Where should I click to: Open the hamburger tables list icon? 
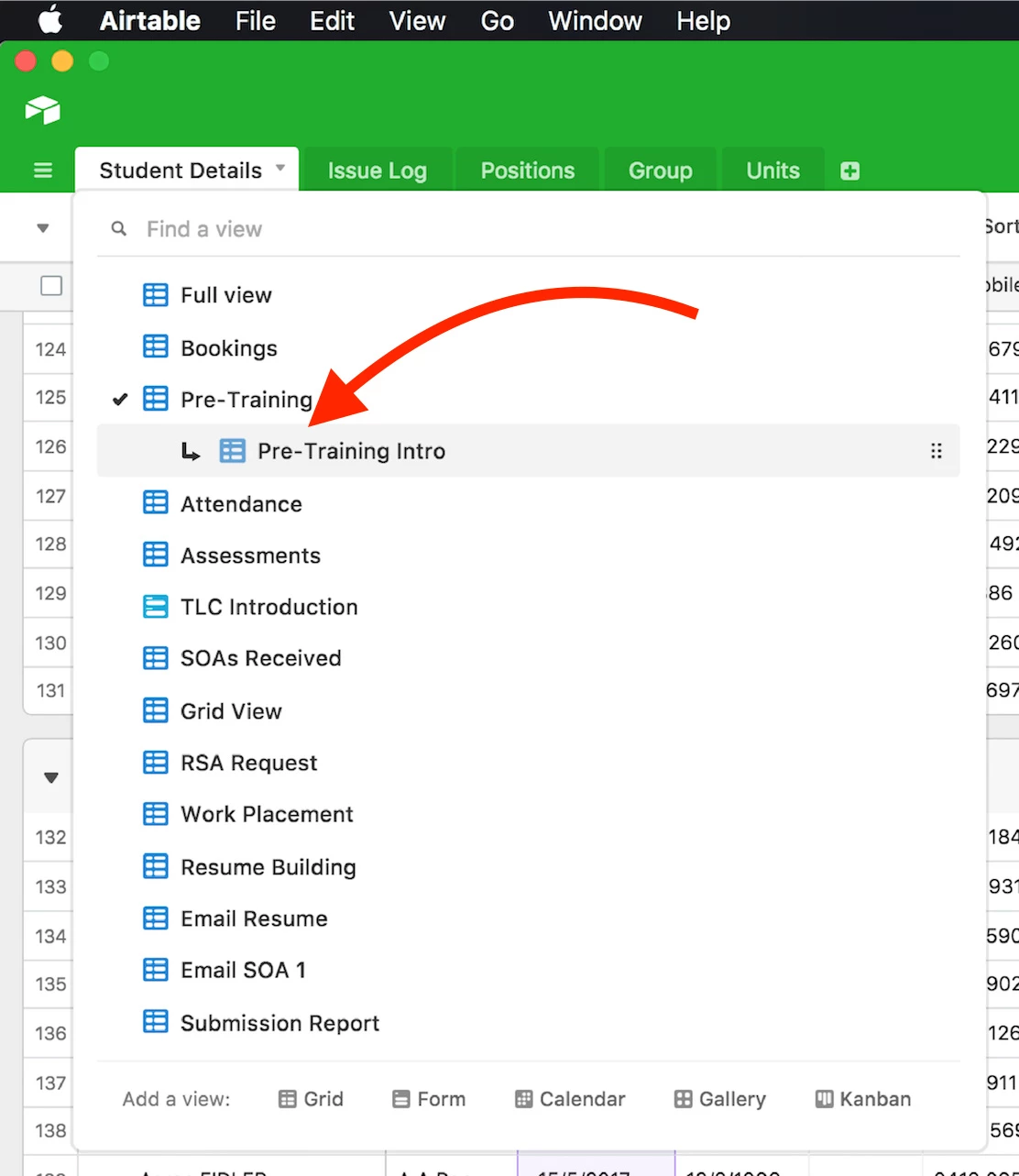(x=43, y=170)
